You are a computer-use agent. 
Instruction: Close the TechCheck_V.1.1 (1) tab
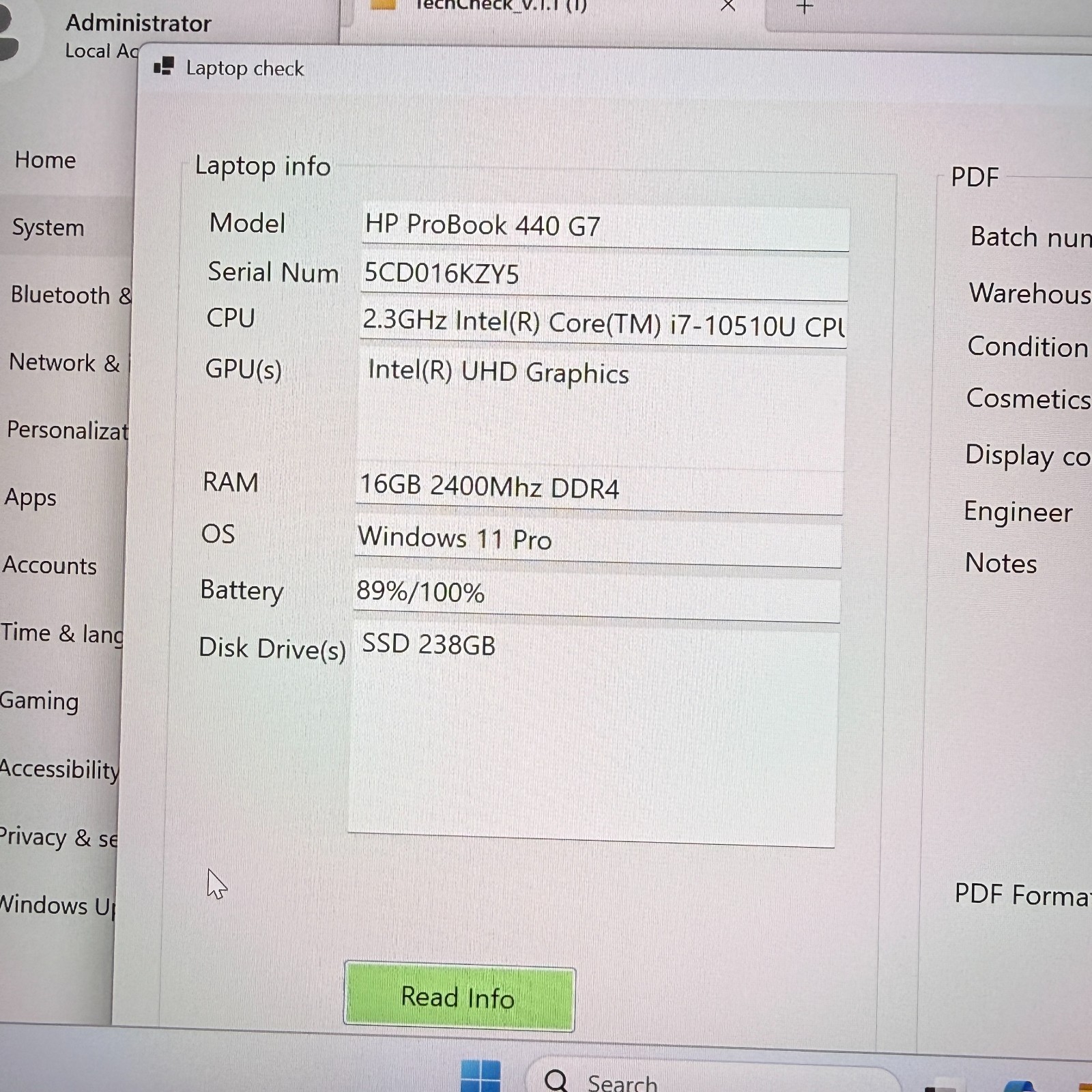pos(728,5)
